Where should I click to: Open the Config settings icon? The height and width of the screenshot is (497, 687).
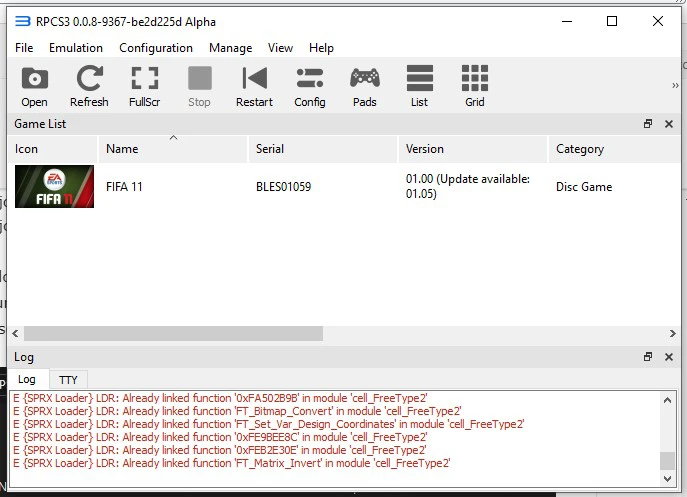(310, 86)
